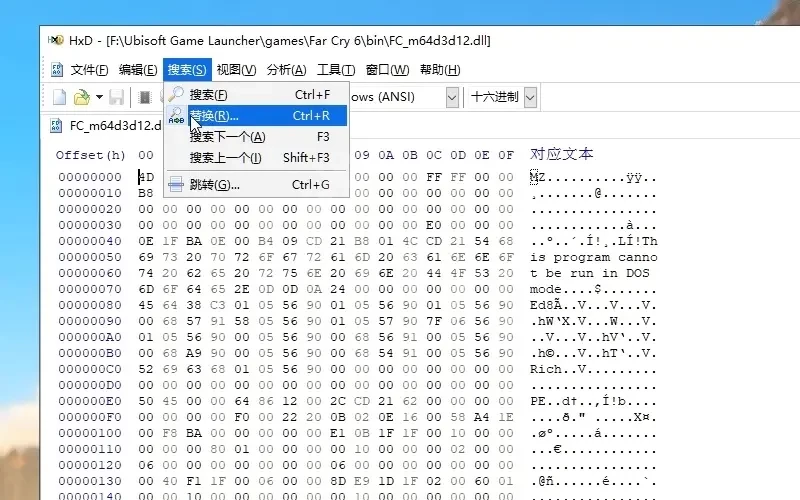Open the character encoding ANSI dropdown
Screen dimensions: 800x500
[452, 97]
